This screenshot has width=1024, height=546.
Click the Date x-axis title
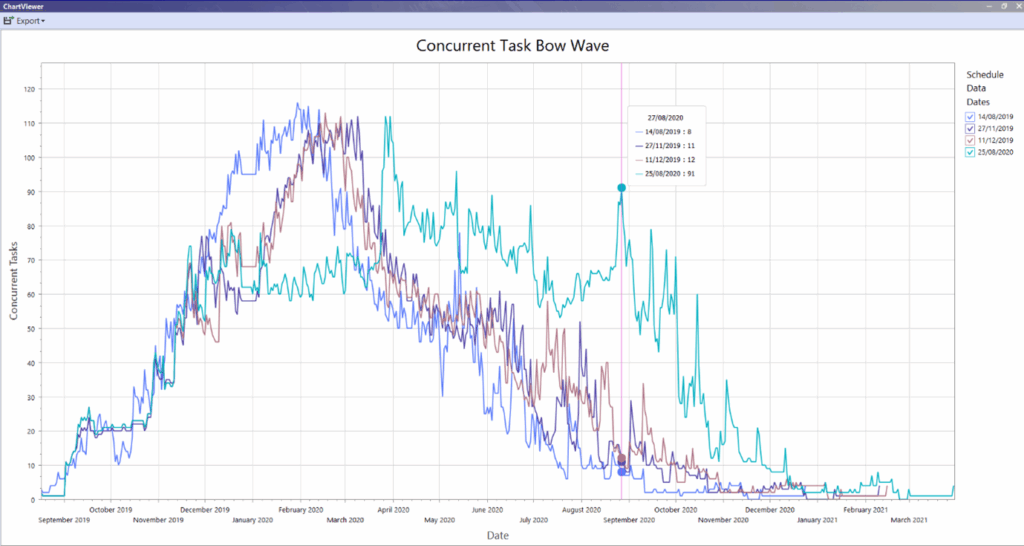click(x=498, y=536)
